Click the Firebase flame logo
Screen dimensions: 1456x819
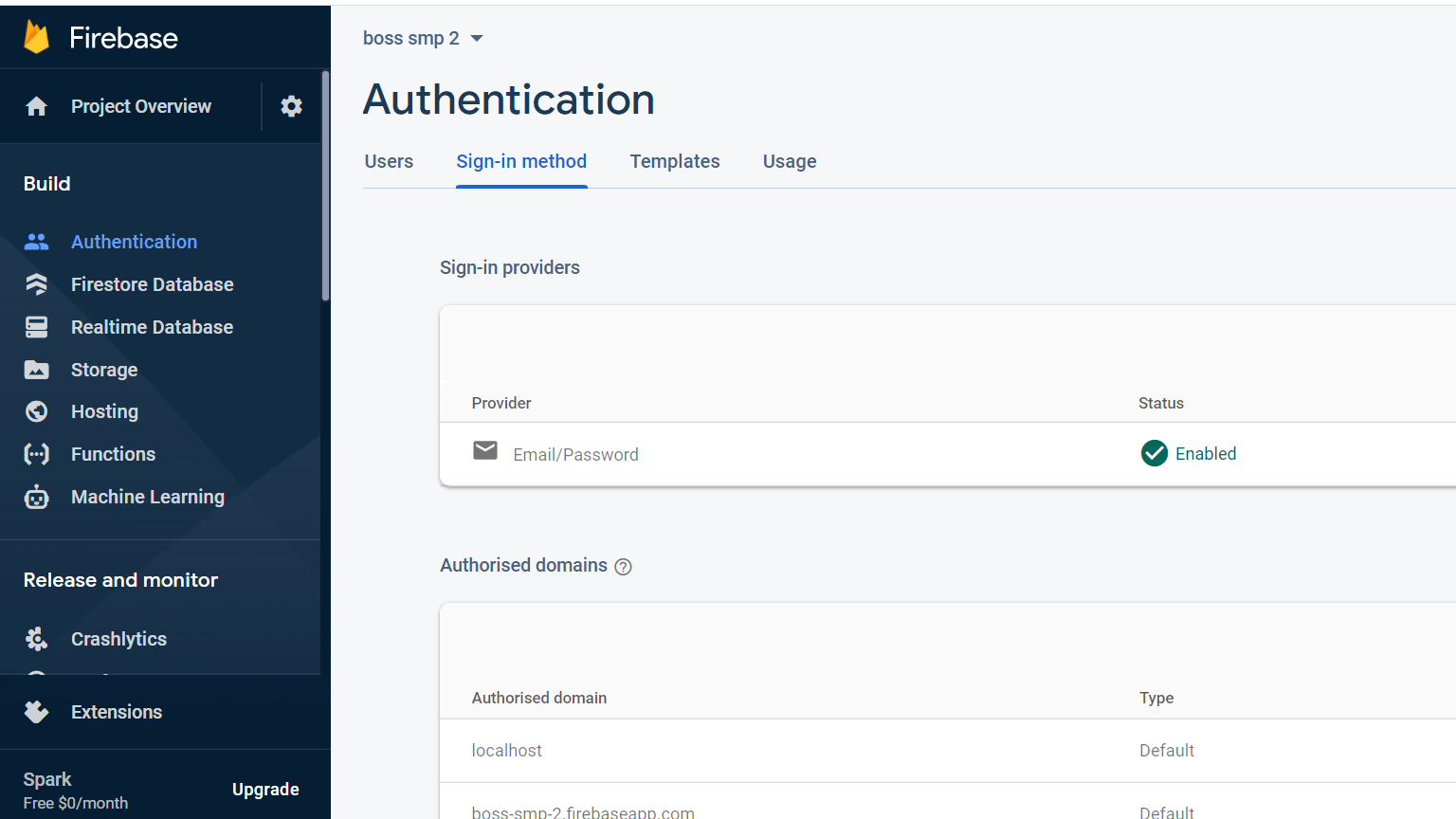pyautogui.click(x=36, y=37)
